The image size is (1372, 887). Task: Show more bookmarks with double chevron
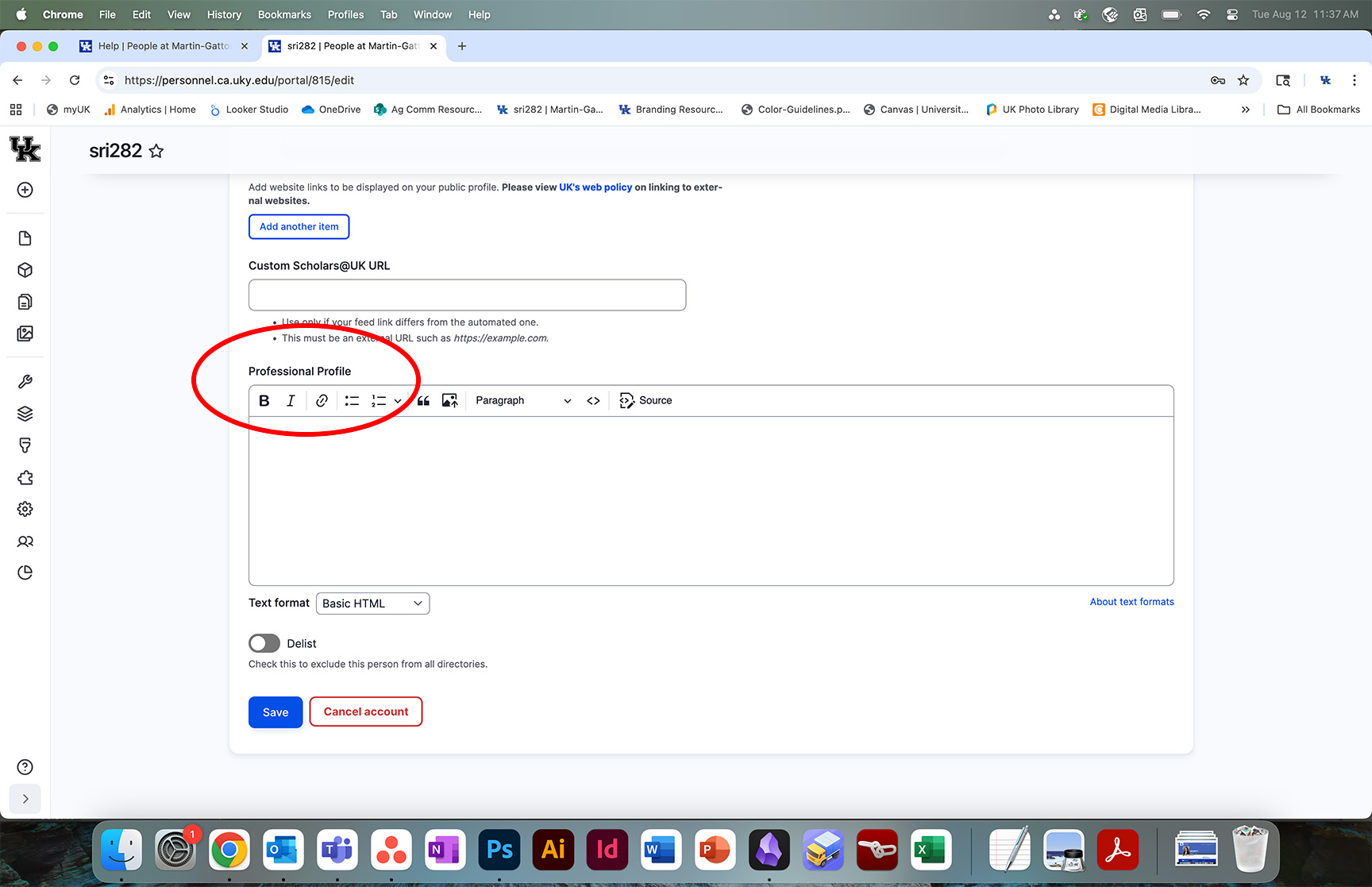coord(1246,110)
